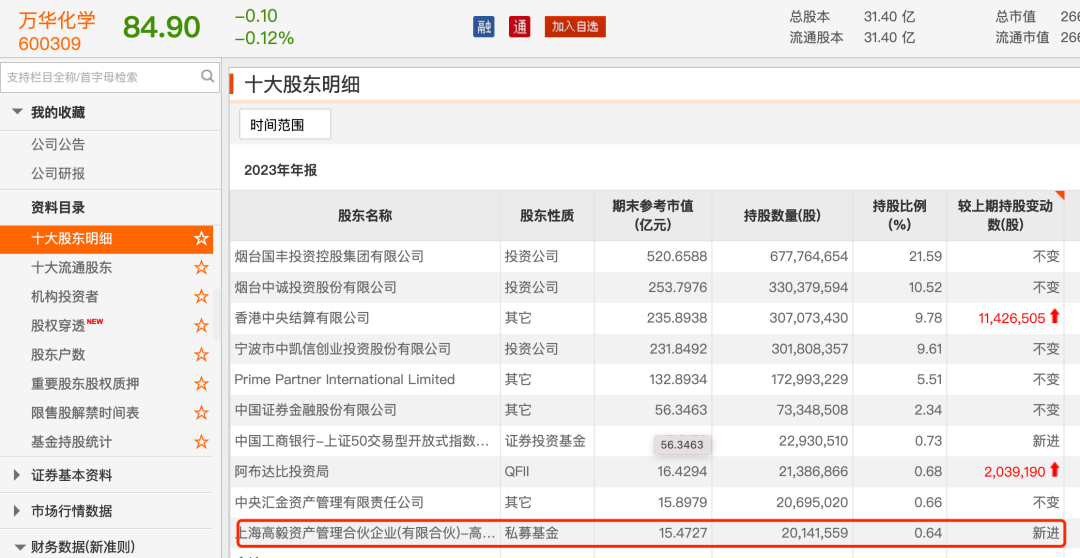Click shareholder 阿布达比投资局
The width and height of the screenshot is (1080, 558).
[x=282, y=471]
